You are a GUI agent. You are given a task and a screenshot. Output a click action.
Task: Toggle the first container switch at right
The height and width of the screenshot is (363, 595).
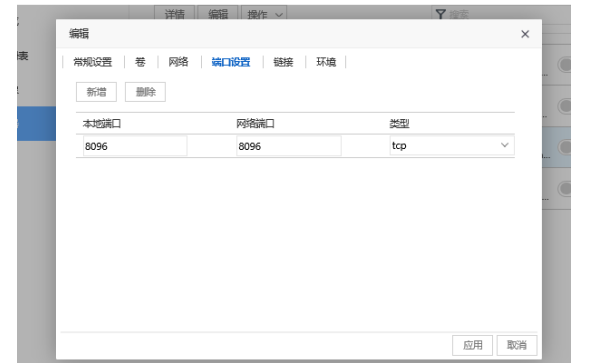coord(564,65)
